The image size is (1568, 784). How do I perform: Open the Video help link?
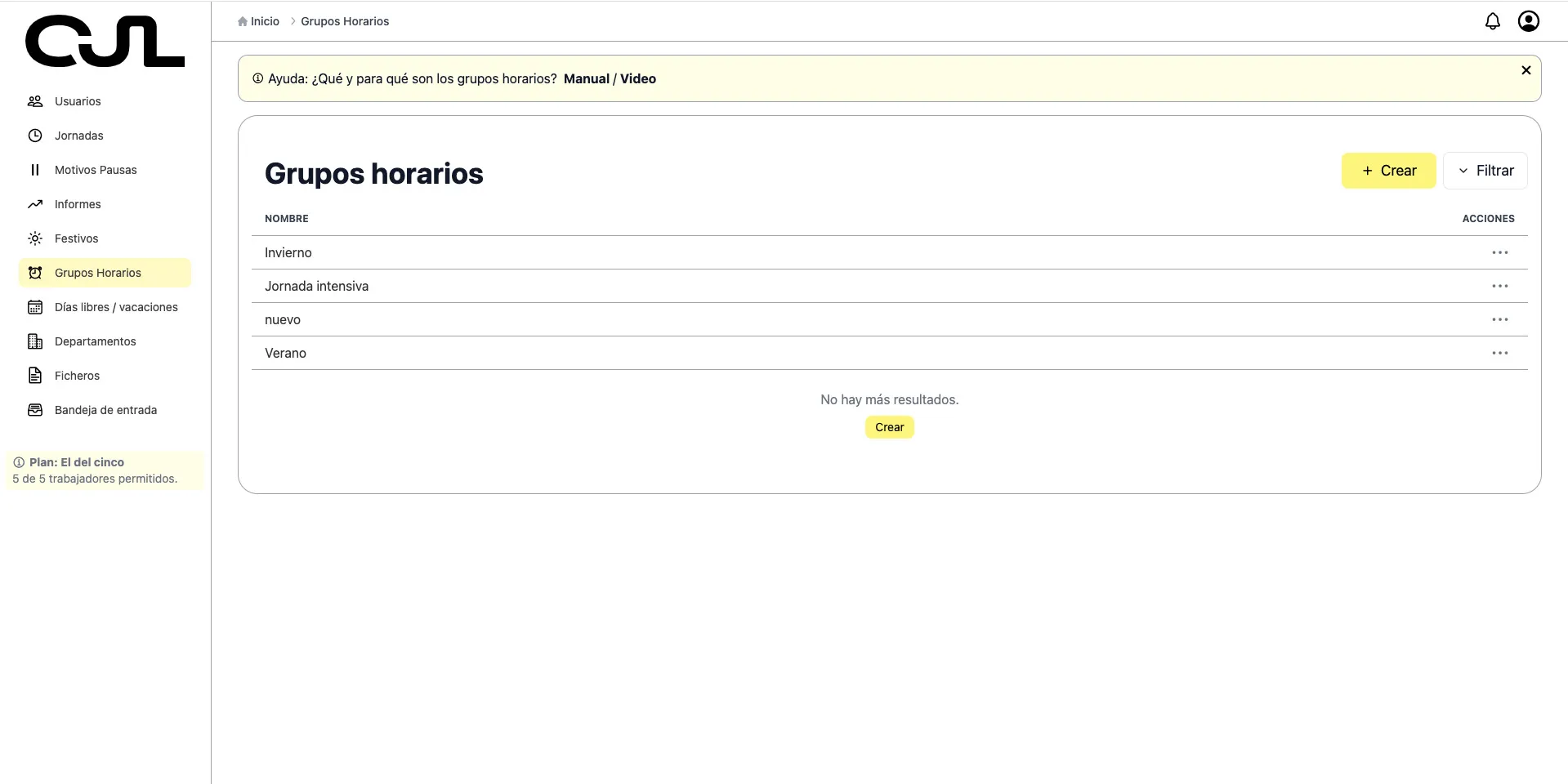coord(637,79)
